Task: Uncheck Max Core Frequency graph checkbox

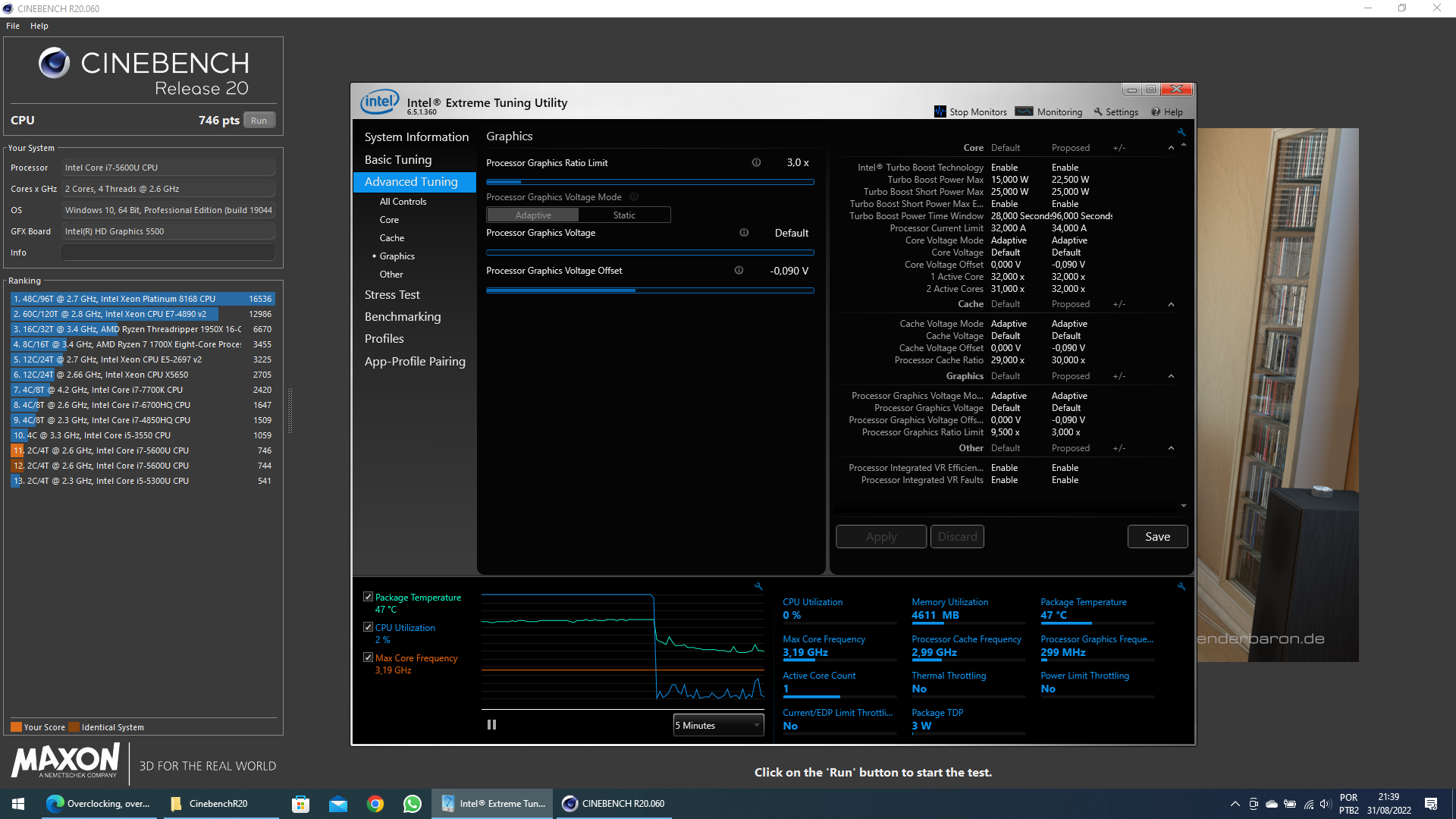Action: [x=368, y=657]
